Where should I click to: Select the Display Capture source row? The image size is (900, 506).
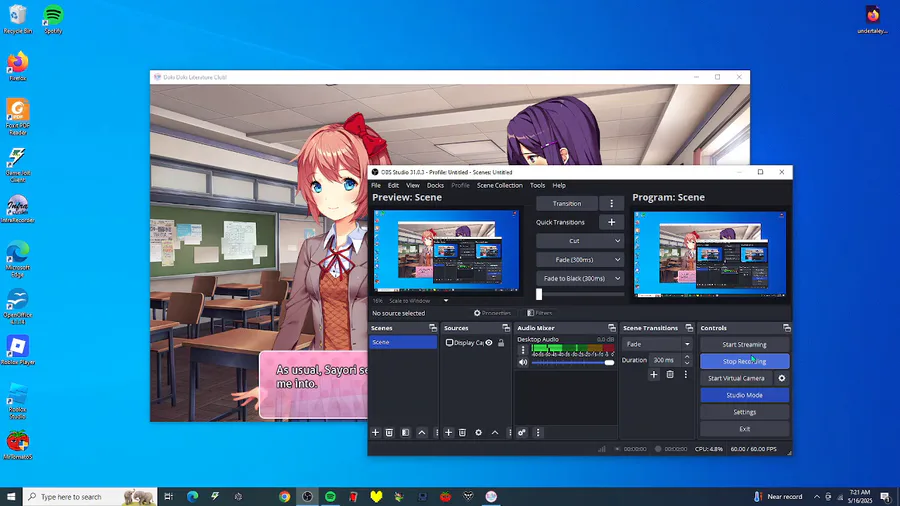(476, 342)
